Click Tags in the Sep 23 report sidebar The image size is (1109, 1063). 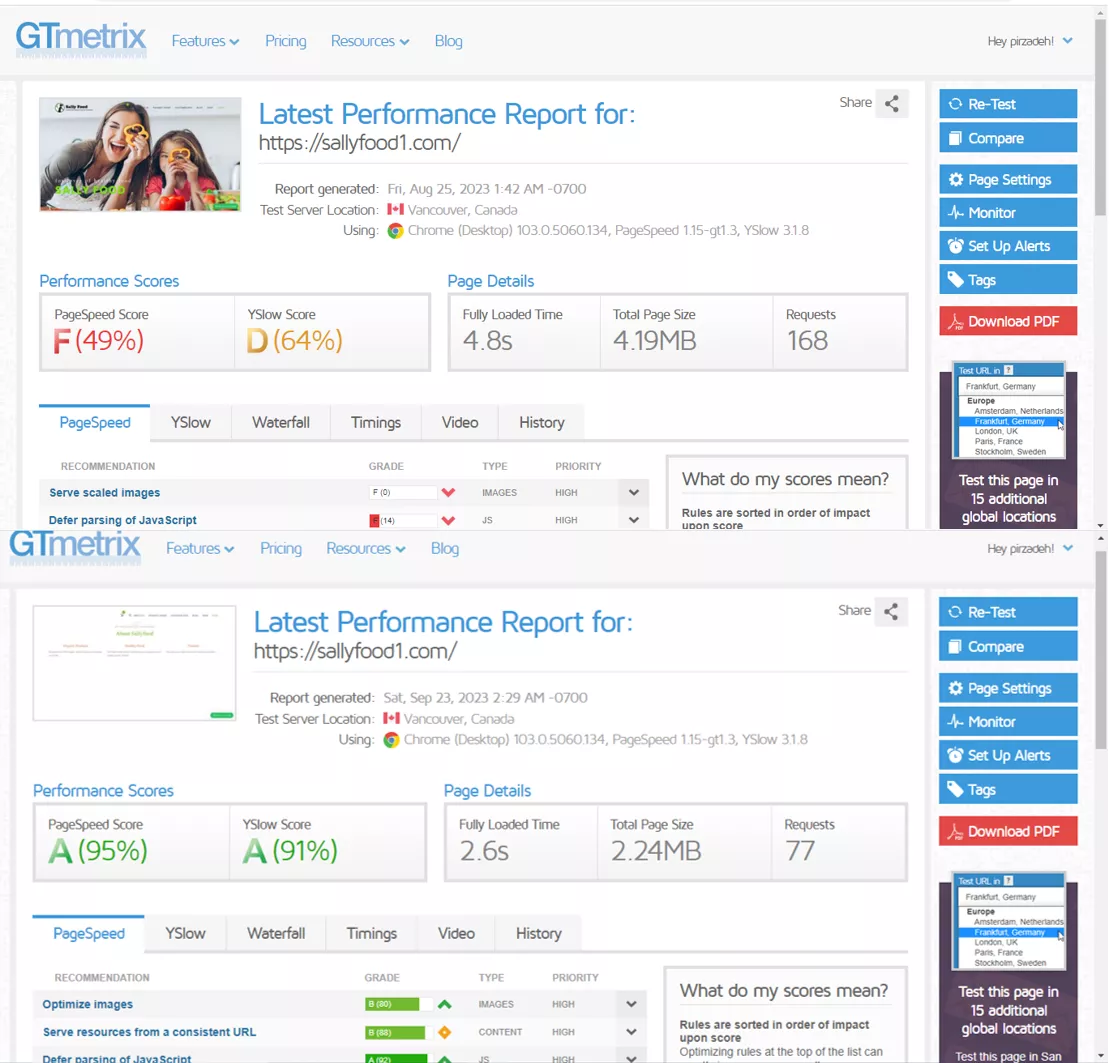(1008, 789)
